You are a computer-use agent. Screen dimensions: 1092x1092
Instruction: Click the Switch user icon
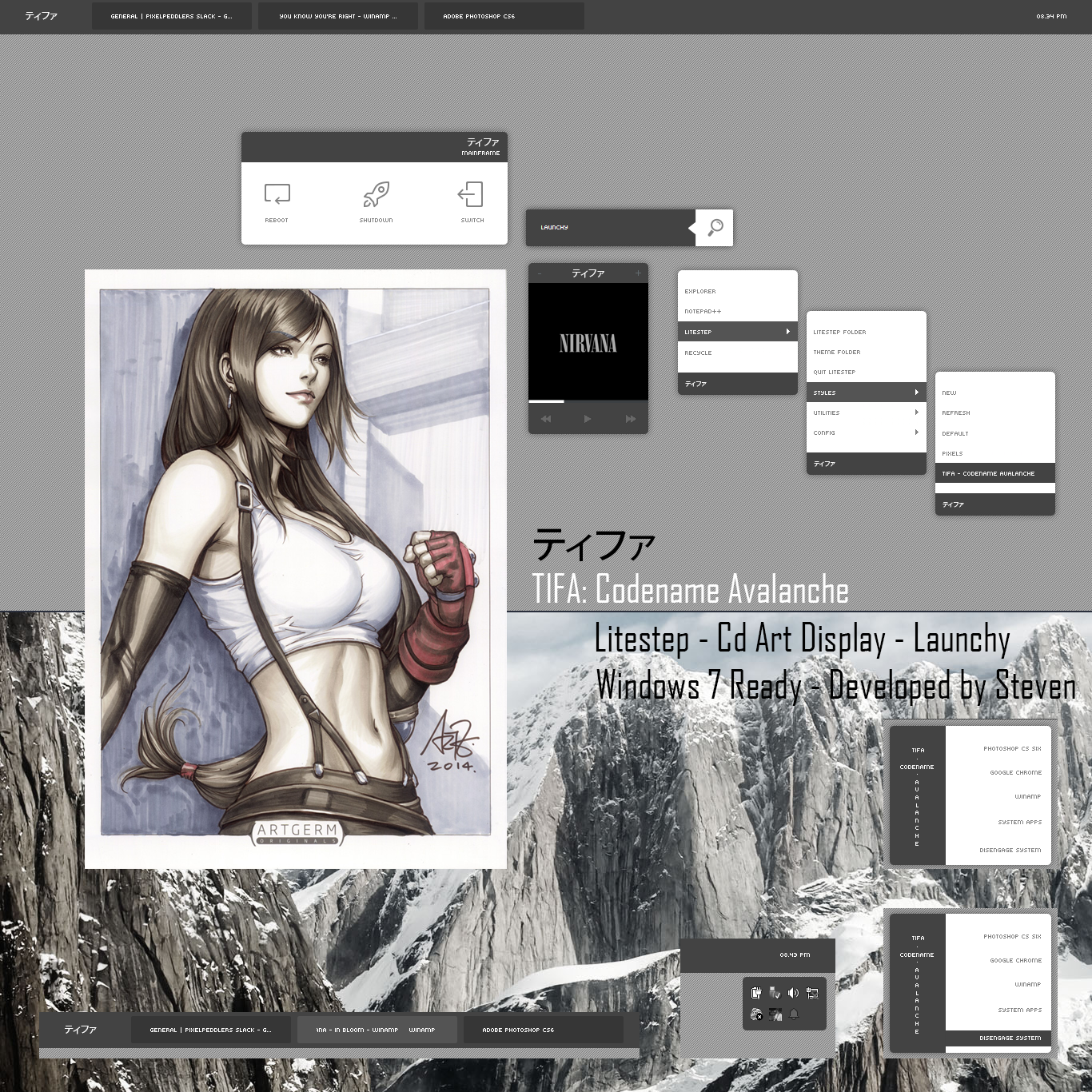[x=471, y=194]
